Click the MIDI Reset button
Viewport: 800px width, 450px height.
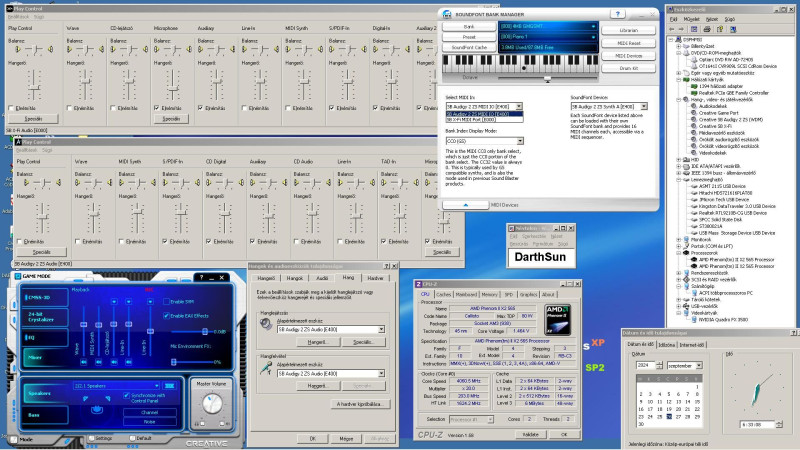(629, 43)
